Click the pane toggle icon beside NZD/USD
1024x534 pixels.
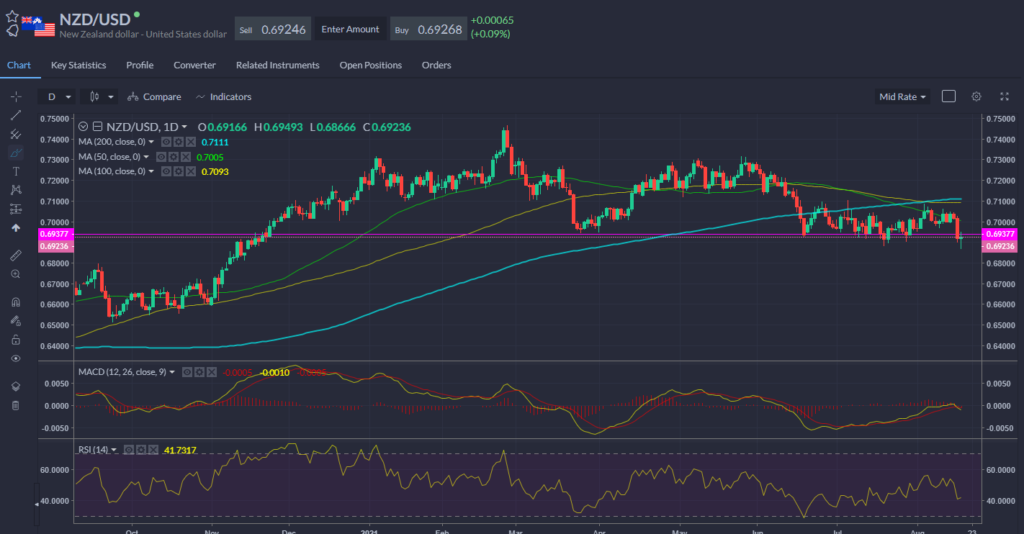[x=97, y=127]
